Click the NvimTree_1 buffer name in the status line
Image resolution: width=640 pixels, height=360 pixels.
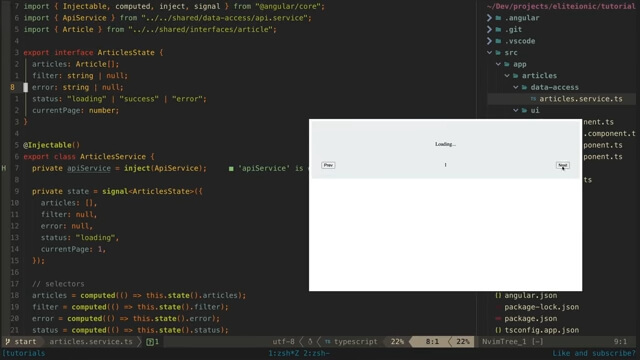coord(504,342)
